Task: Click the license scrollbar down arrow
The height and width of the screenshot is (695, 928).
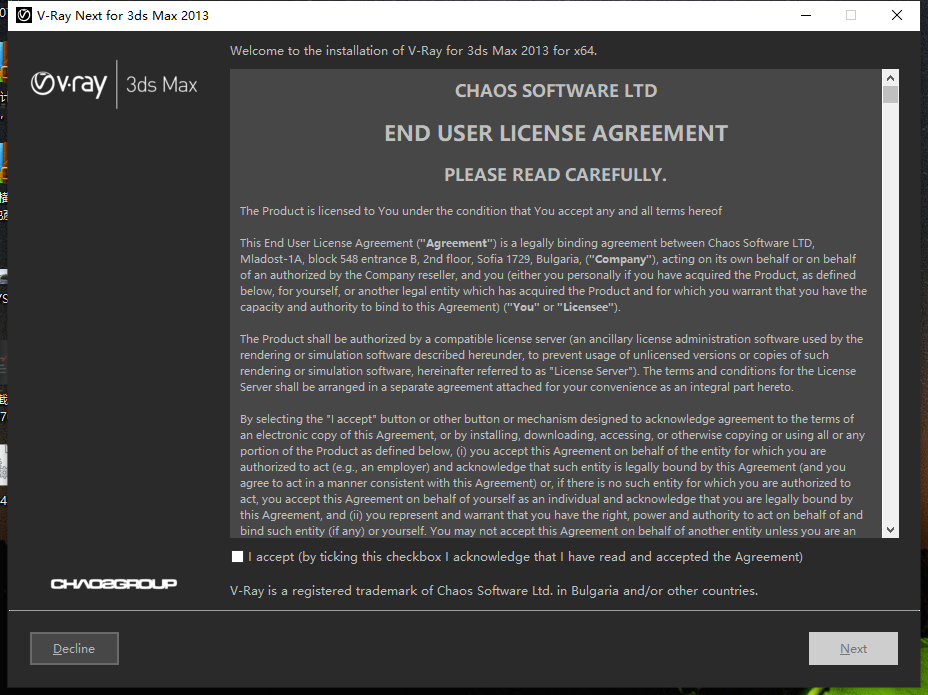Action: [890, 530]
